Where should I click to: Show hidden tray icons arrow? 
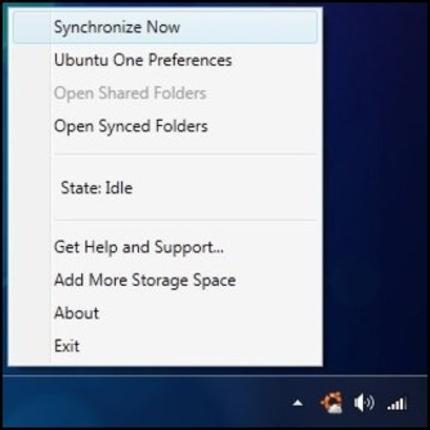[298, 403]
